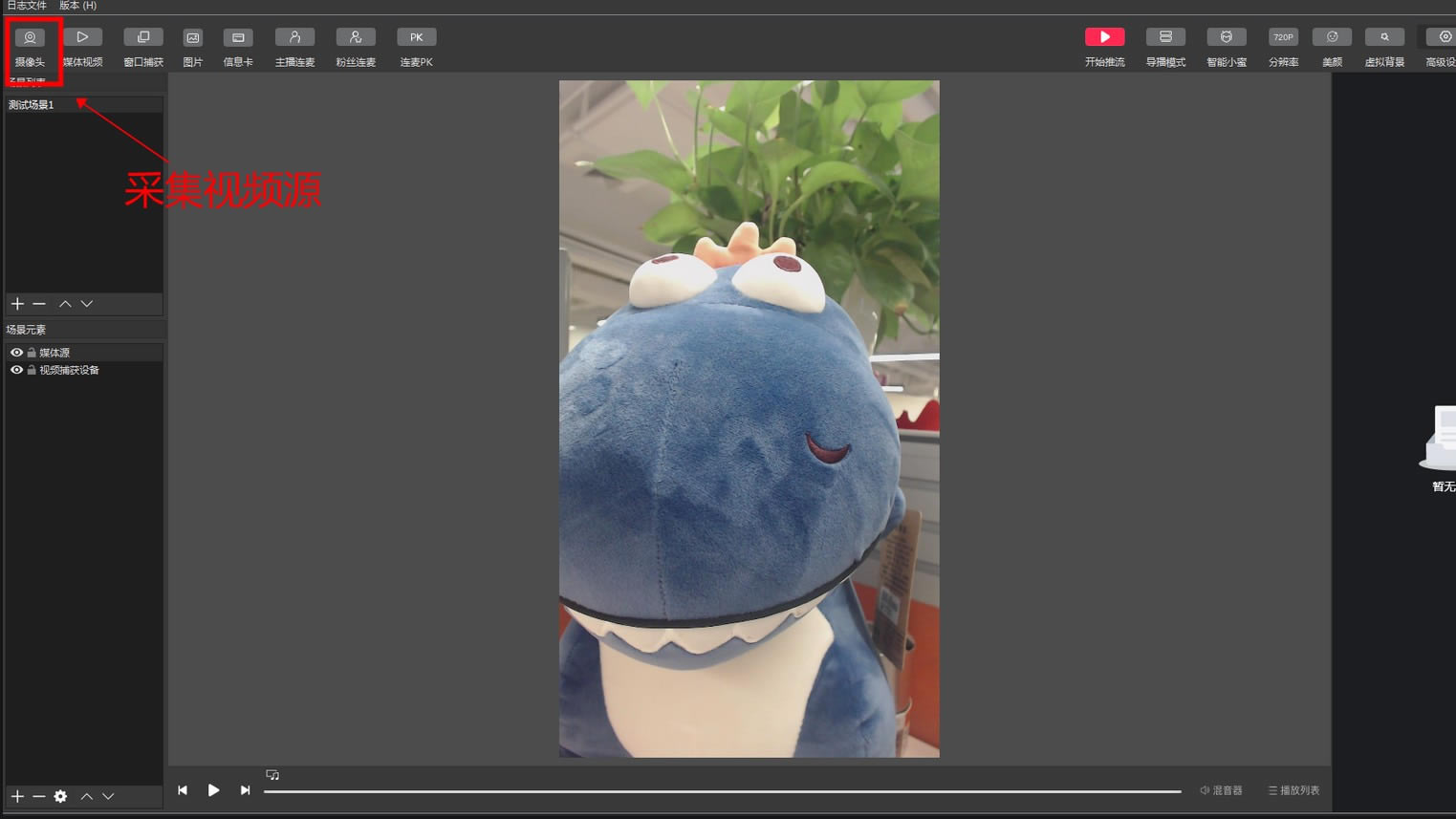Start 连麦PK battle mode
The width and height of the screenshot is (1456, 819).
416,38
